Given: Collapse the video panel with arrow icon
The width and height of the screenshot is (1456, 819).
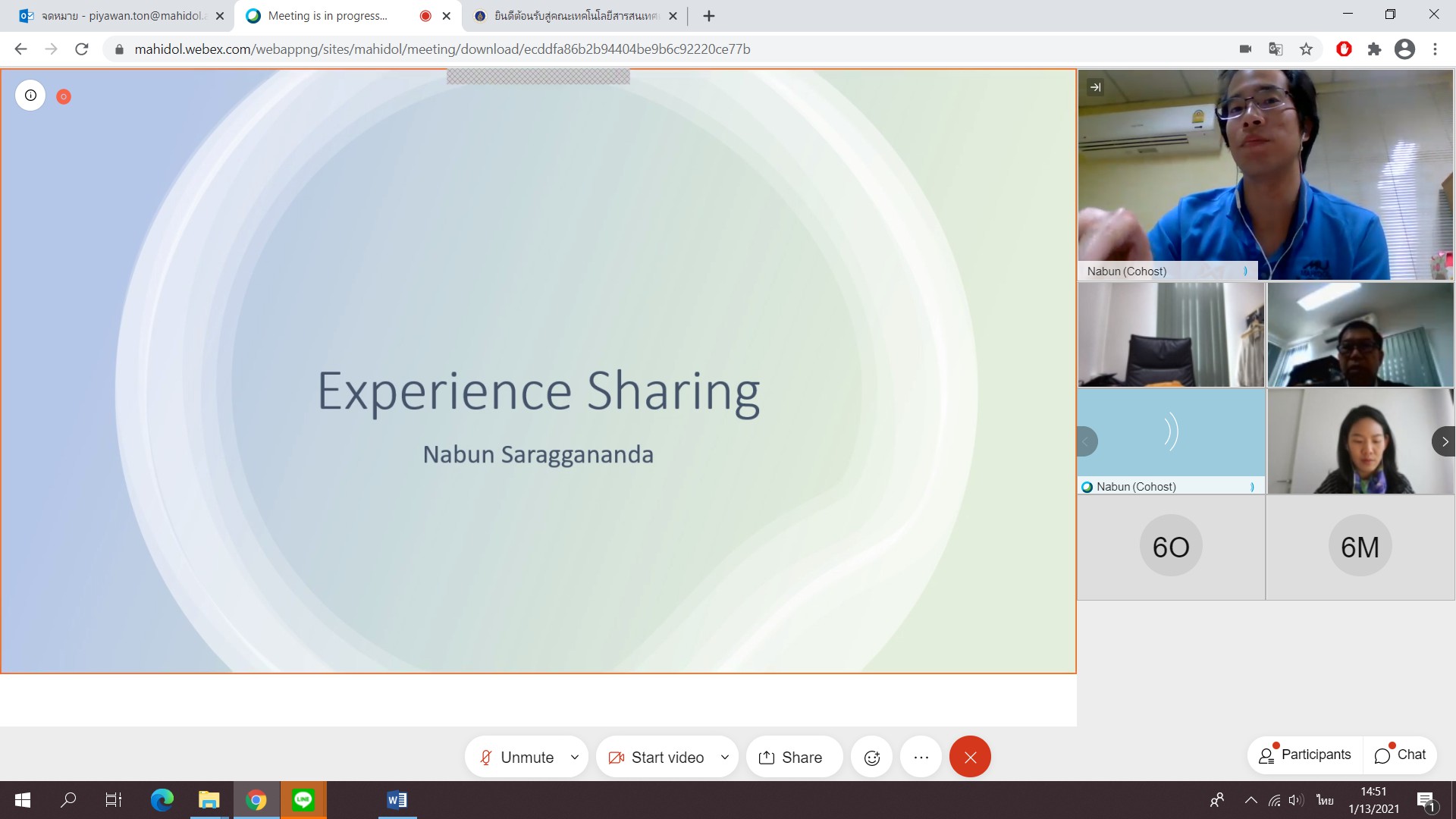Looking at the screenshot, I should pyautogui.click(x=1095, y=87).
